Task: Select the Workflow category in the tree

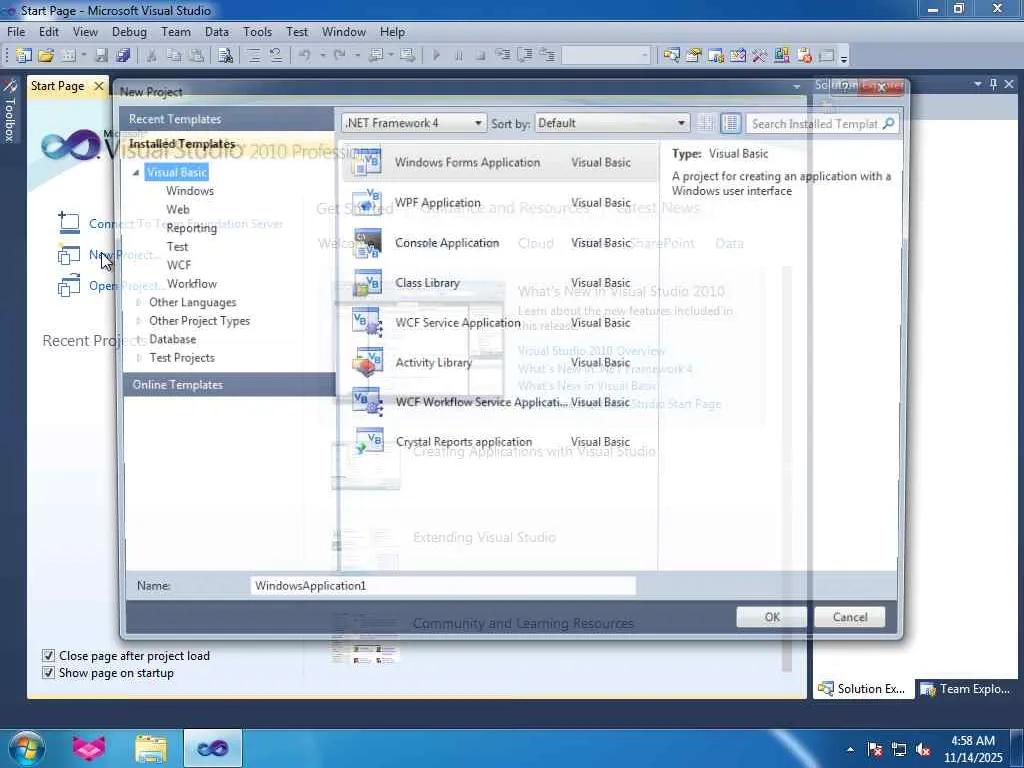Action: (x=192, y=283)
